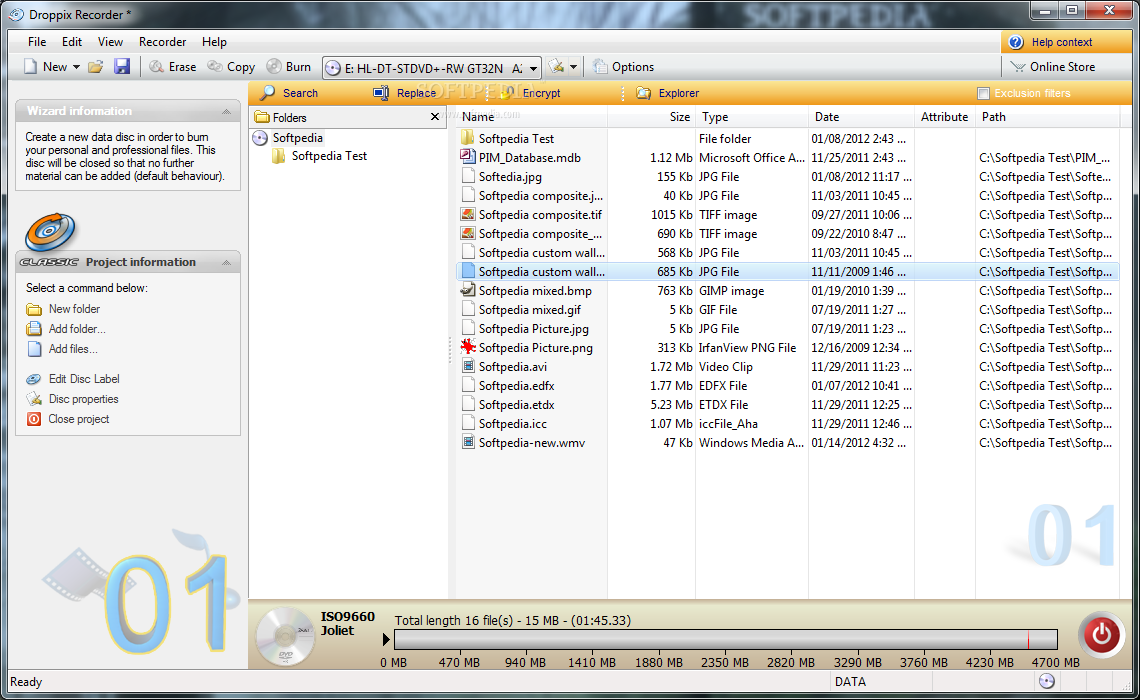Click the red power burn button
Screen dimensions: 1140x700
pyautogui.click(x=1101, y=634)
